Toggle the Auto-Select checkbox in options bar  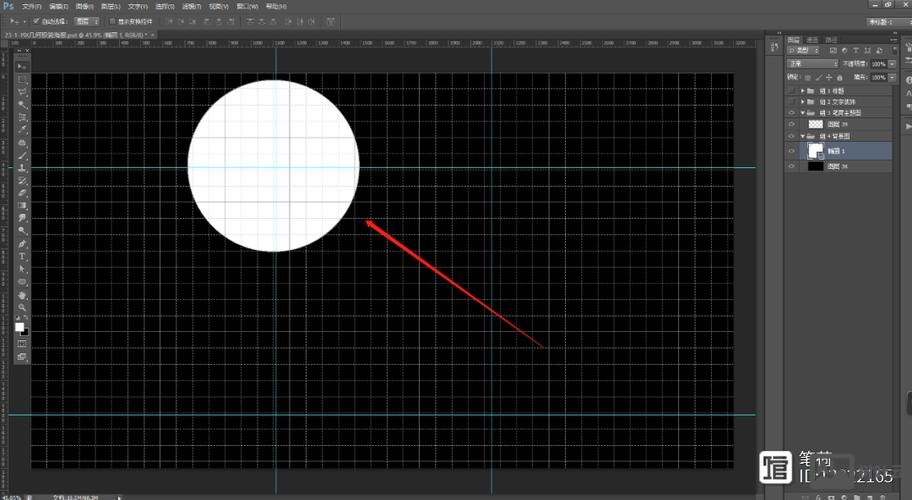[37, 20]
